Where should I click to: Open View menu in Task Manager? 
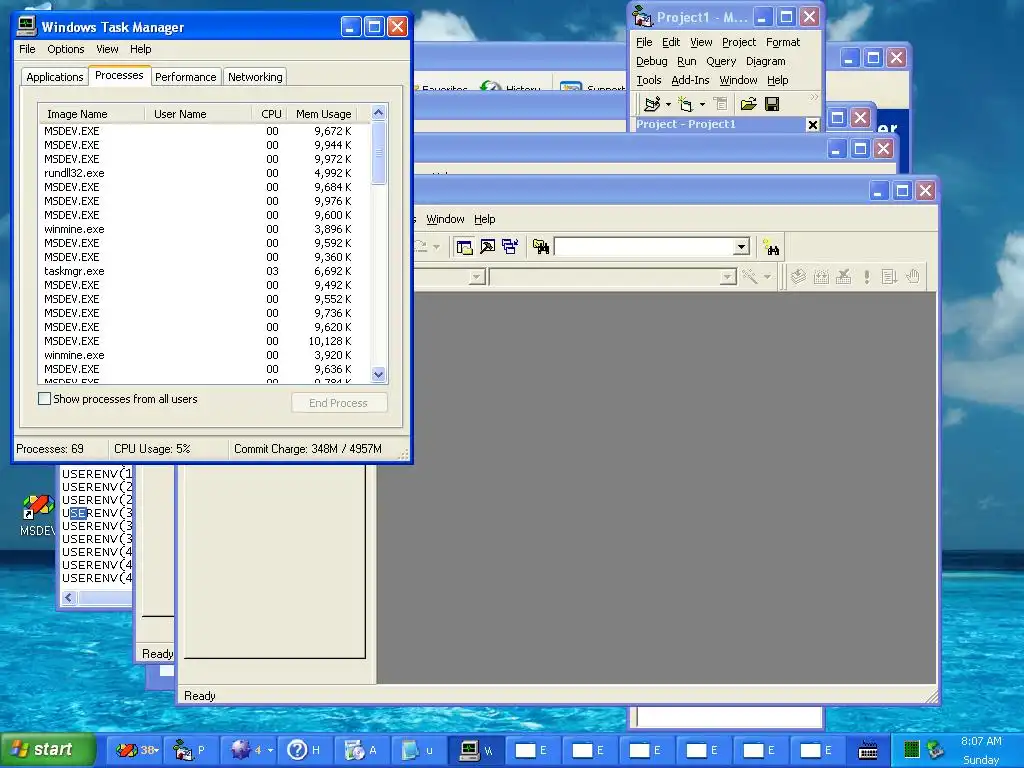point(107,49)
